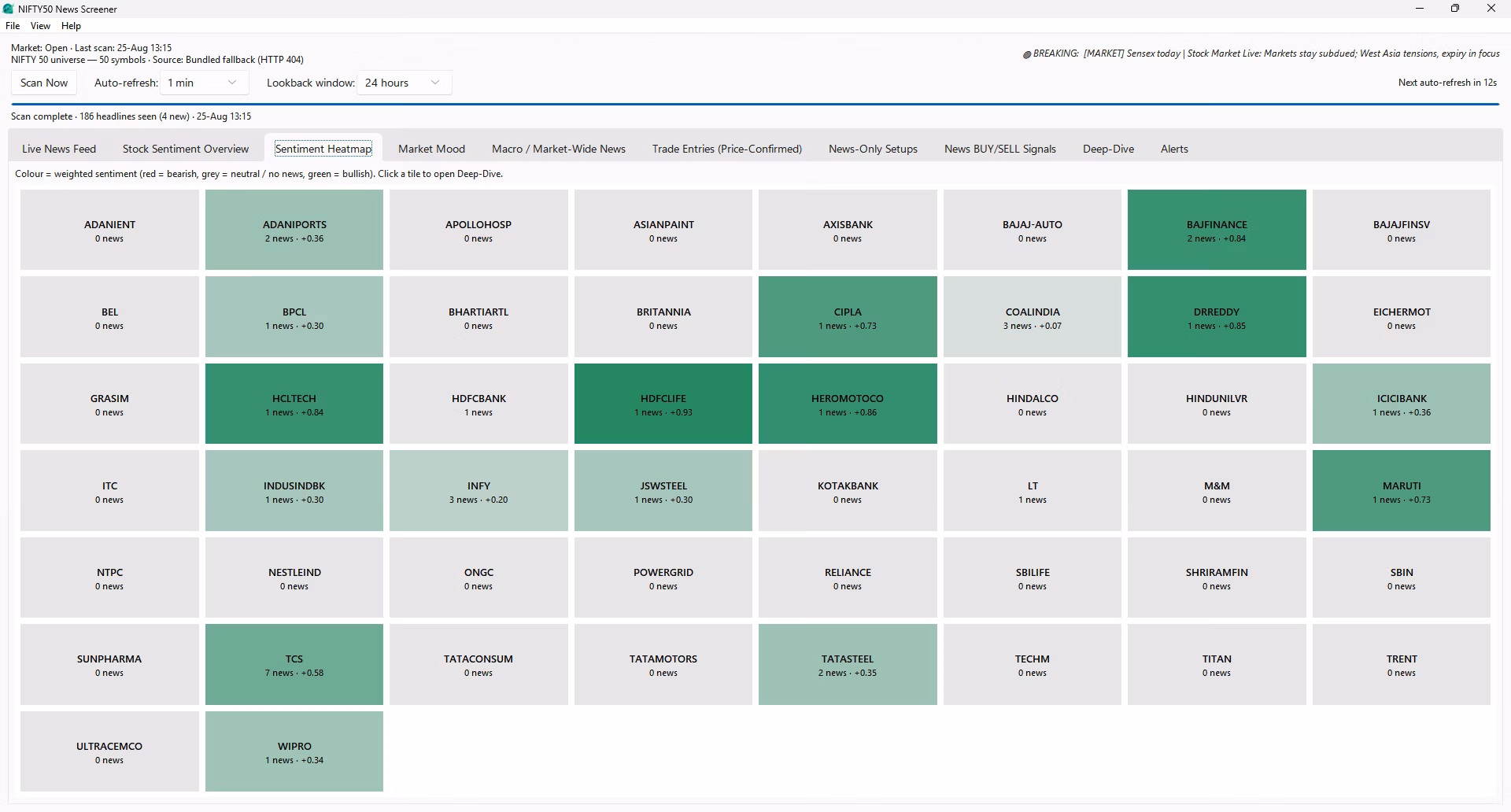Select the BPCL heatmap tile
This screenshot has width=1511, height=812.
tap(294, 316)
